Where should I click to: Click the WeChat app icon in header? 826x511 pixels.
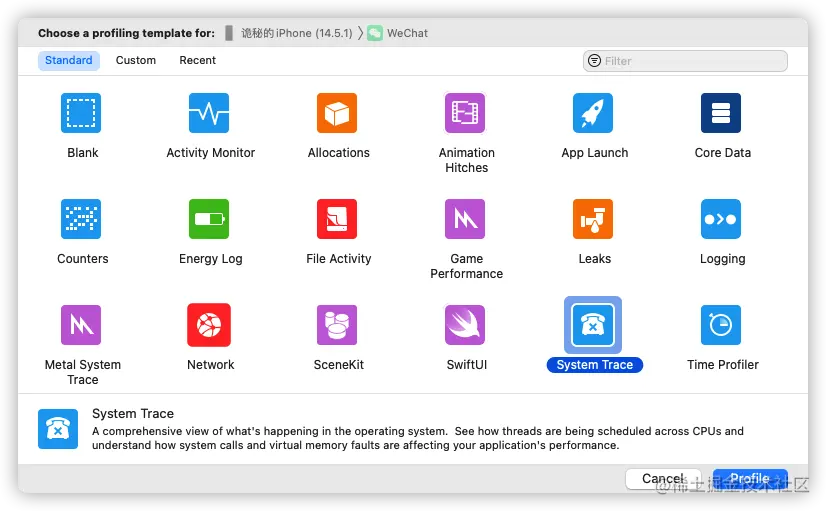pyautogui.click(x=375, y=33)
